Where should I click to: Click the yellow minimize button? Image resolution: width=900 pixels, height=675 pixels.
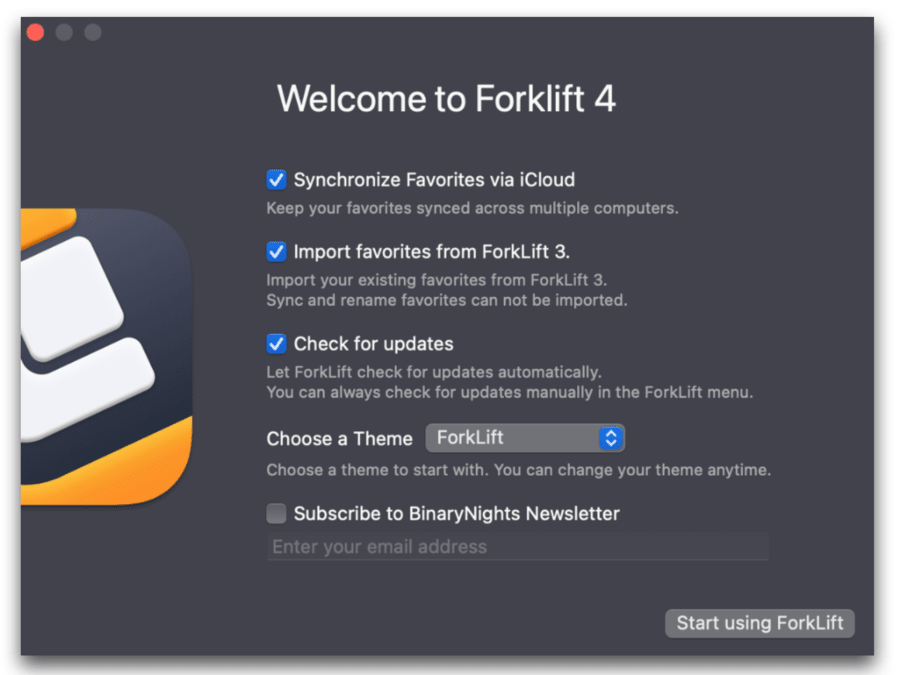point(63,31)
